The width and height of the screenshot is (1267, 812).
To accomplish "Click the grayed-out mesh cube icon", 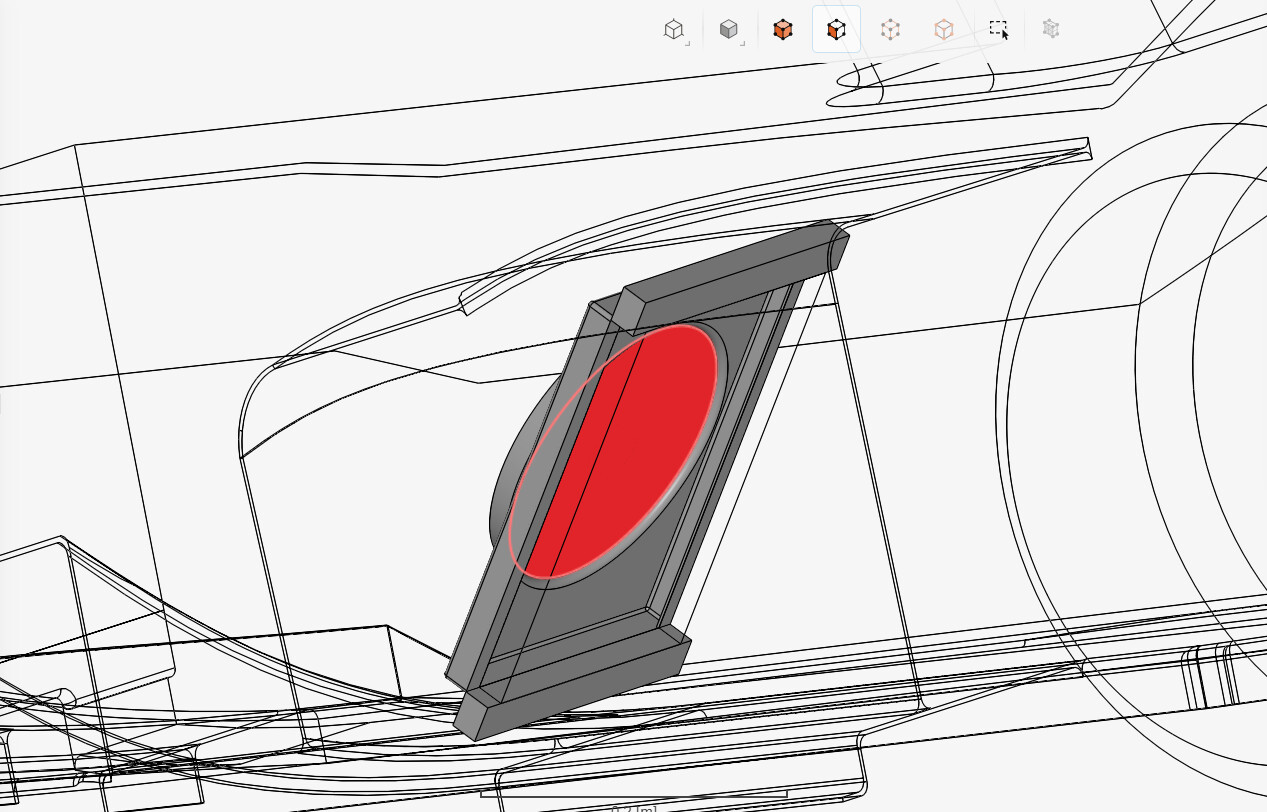I will (x=1050, y=29).
